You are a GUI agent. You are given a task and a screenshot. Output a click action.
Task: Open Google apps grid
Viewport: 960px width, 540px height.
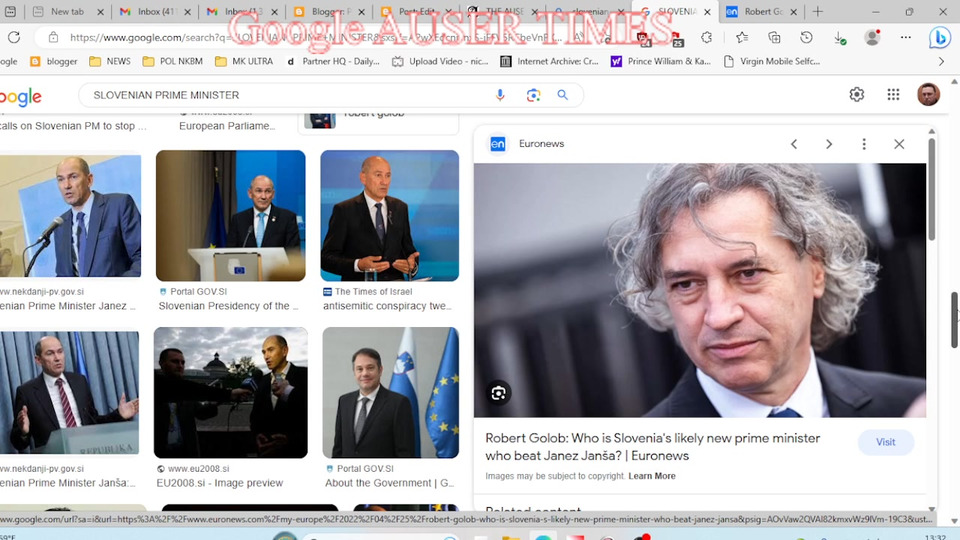(893, 94)
